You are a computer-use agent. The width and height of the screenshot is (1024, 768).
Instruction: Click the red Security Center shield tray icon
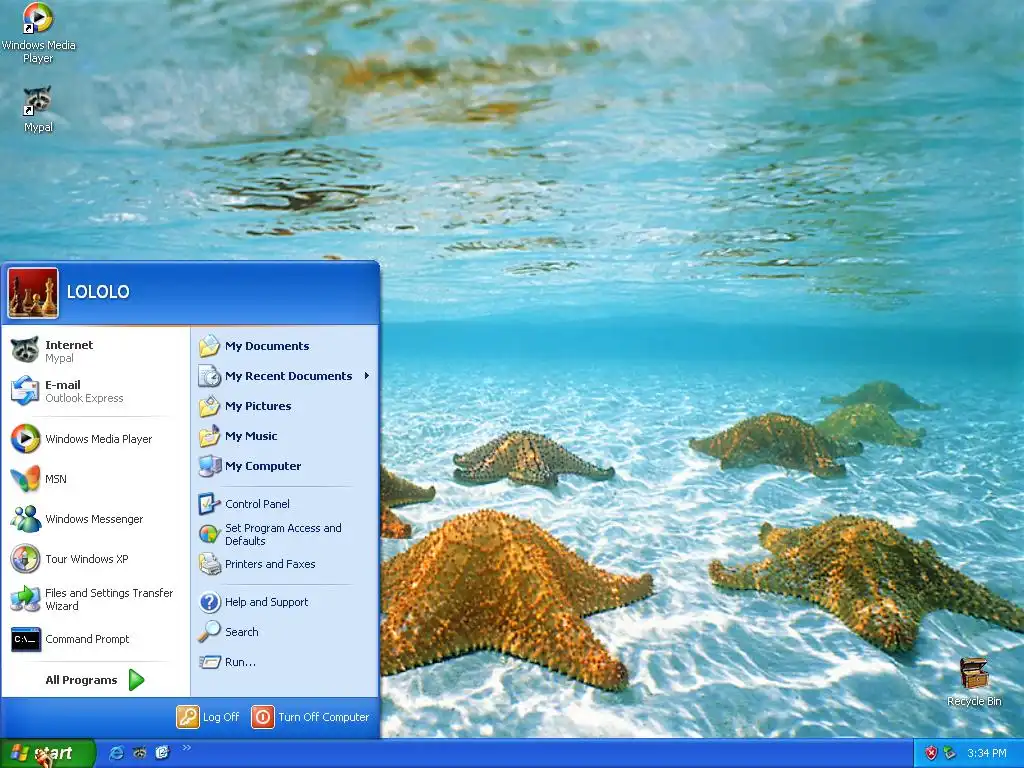click(x=931, y=753)
